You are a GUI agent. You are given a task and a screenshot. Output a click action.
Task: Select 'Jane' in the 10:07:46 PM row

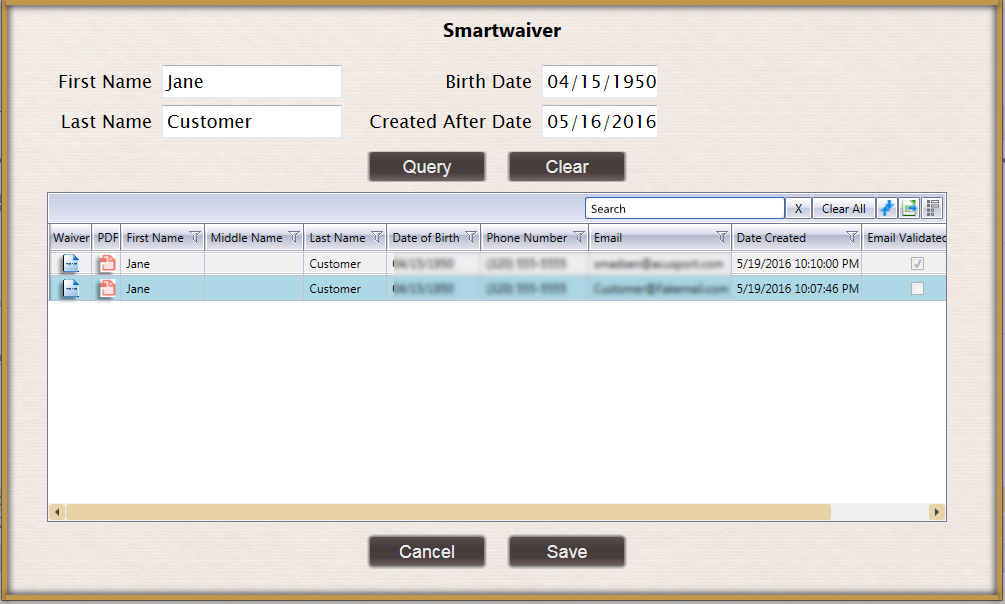click(x=163, y=289)
